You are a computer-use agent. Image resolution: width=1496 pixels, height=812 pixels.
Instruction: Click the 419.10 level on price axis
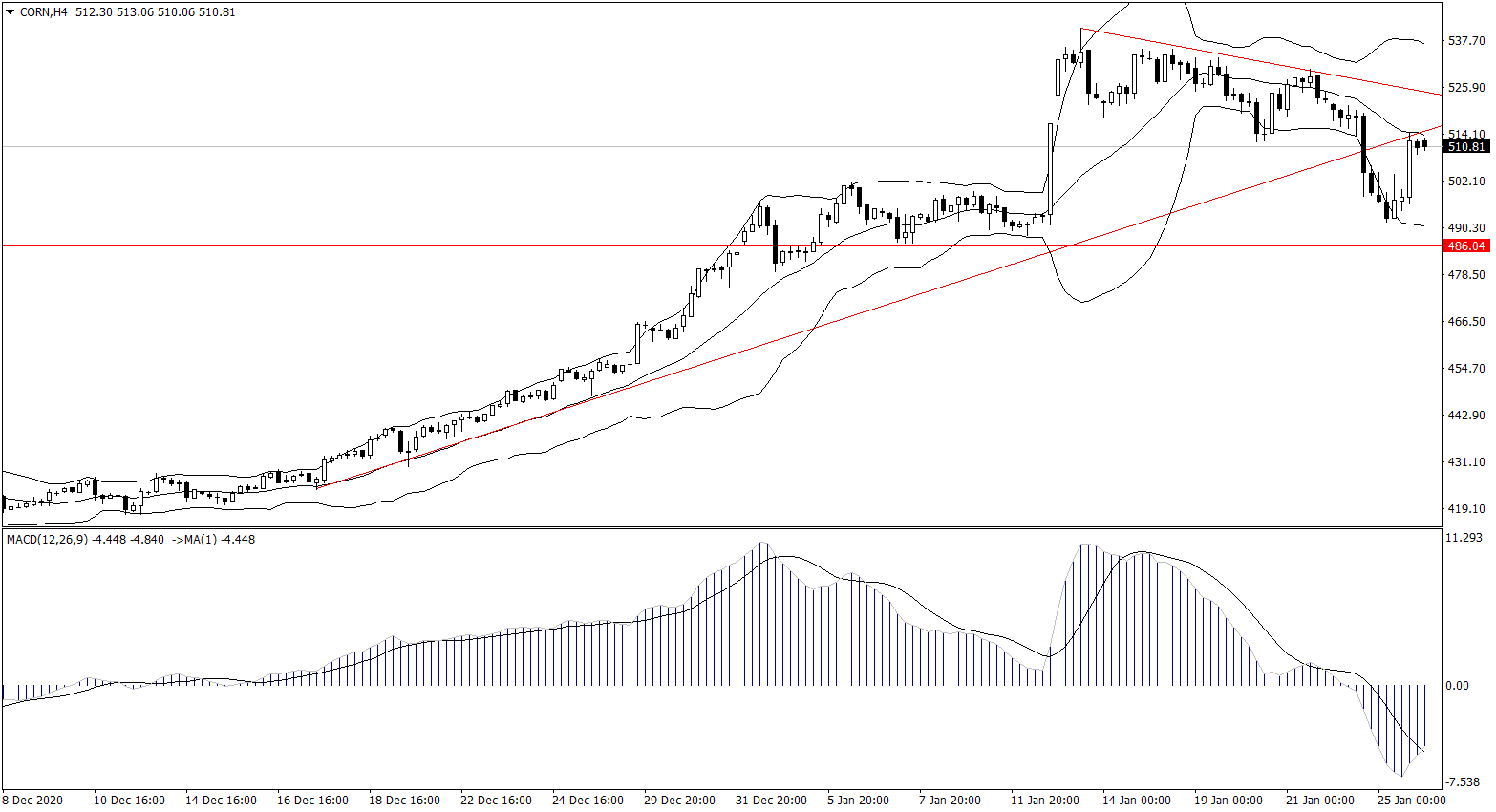click(1466, 509)
